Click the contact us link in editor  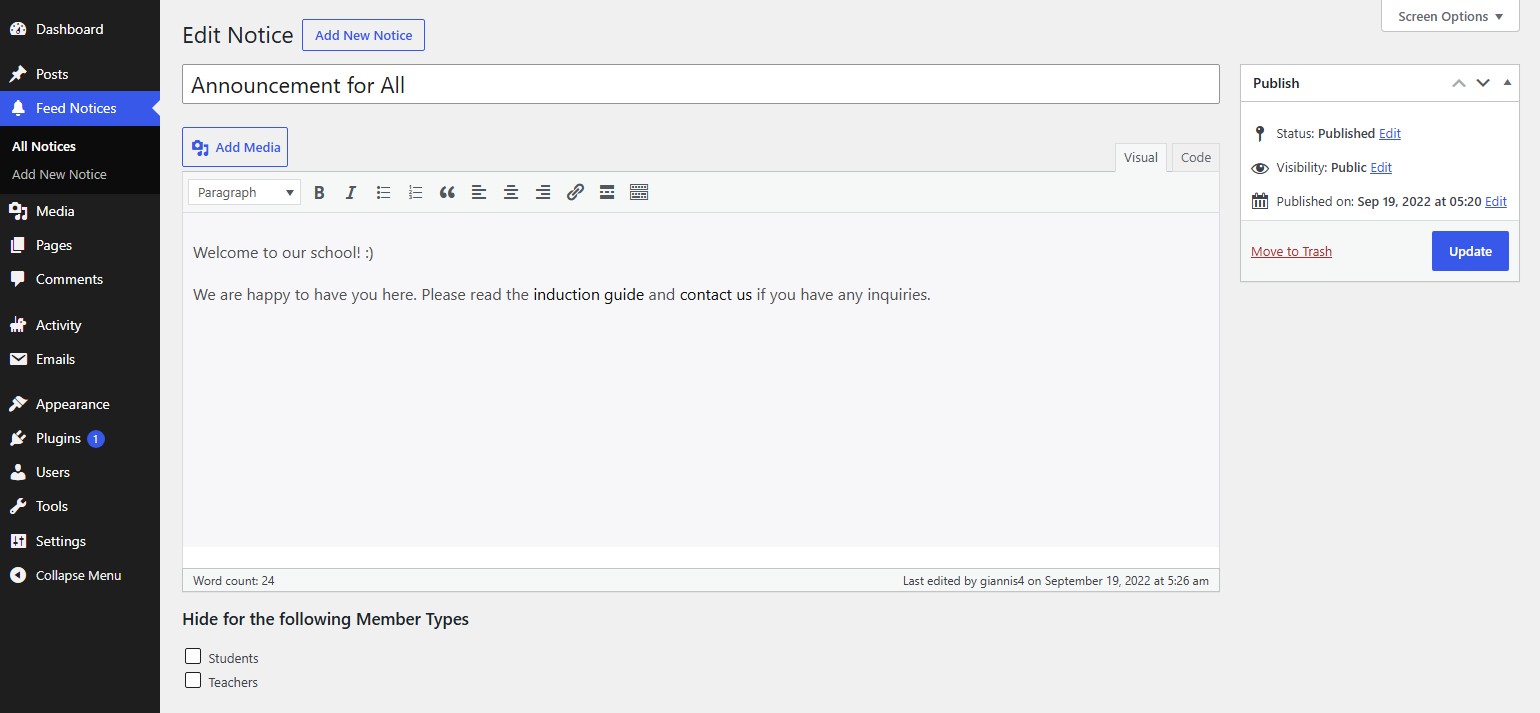(x=716, y=295)
